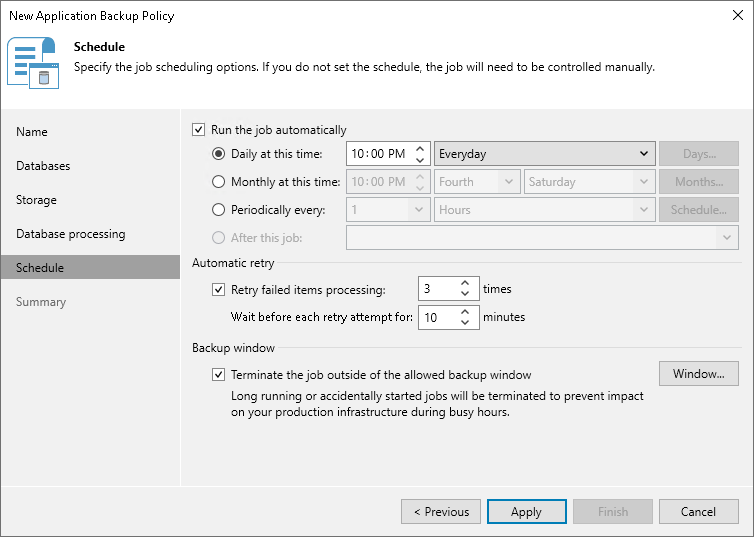The width and height of the screenshot is (754, 537).
Task: Click the Months... button
Action: point(699,182)
